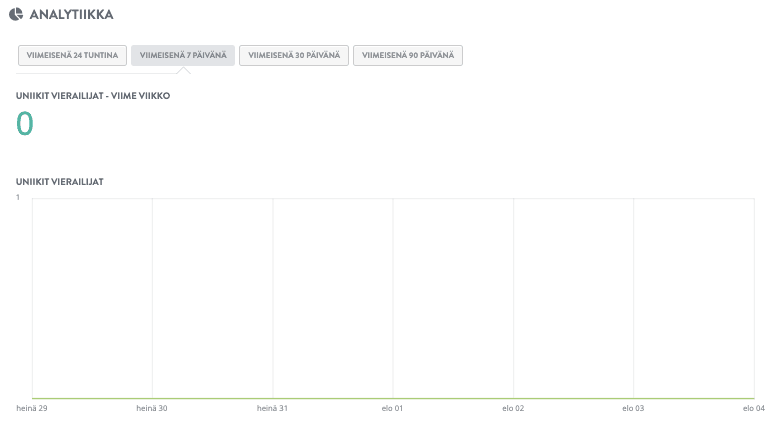Open the Viimeisenä 30 päivänä tab
The image size is (777, 439).
pos(294,55)
